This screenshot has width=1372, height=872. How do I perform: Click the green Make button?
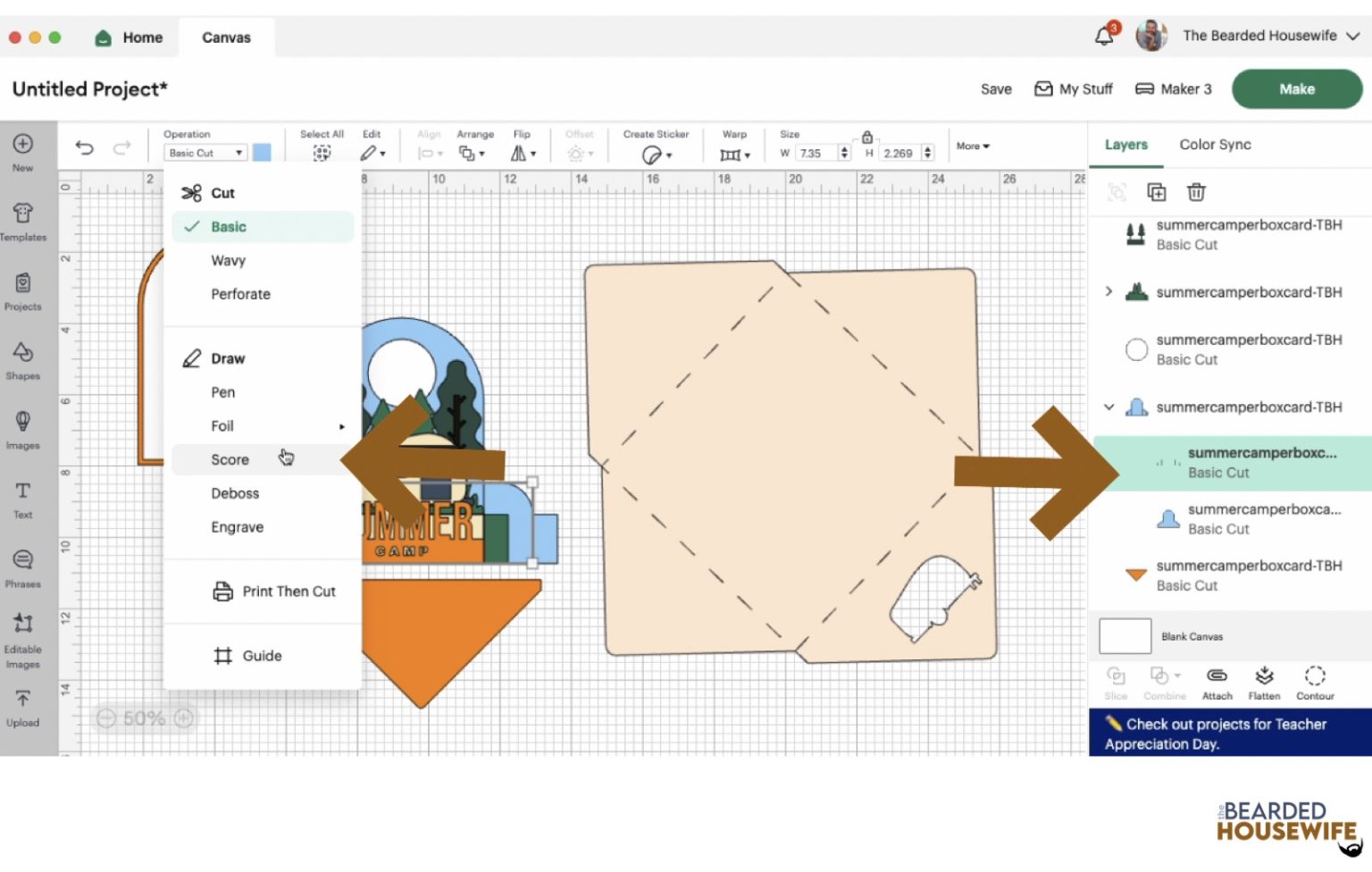tap(1296, 89)
